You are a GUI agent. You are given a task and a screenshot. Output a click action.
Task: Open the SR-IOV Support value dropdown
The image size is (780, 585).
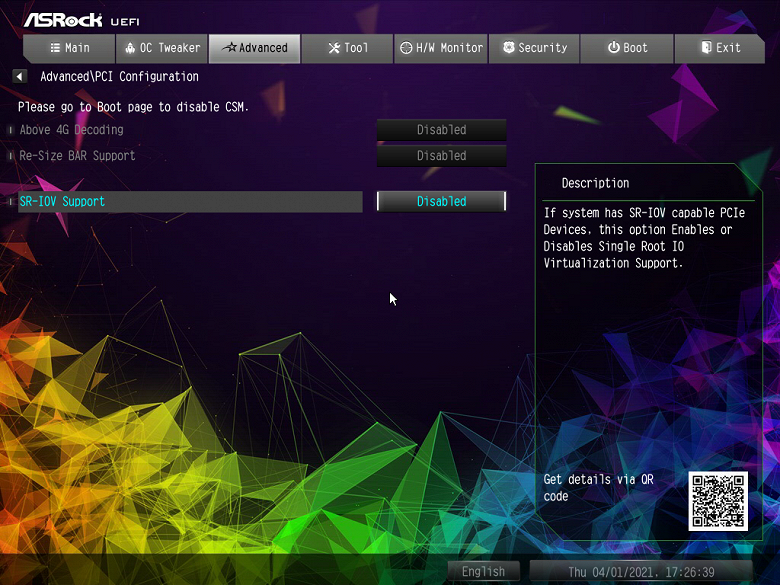pyautogui.click(x=441, y=201)
